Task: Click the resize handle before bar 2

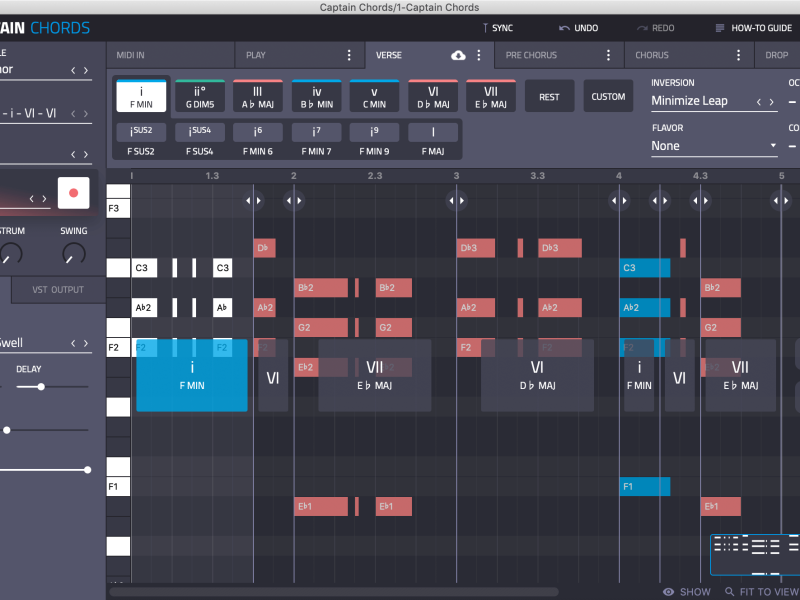Action: coord(254,201)
